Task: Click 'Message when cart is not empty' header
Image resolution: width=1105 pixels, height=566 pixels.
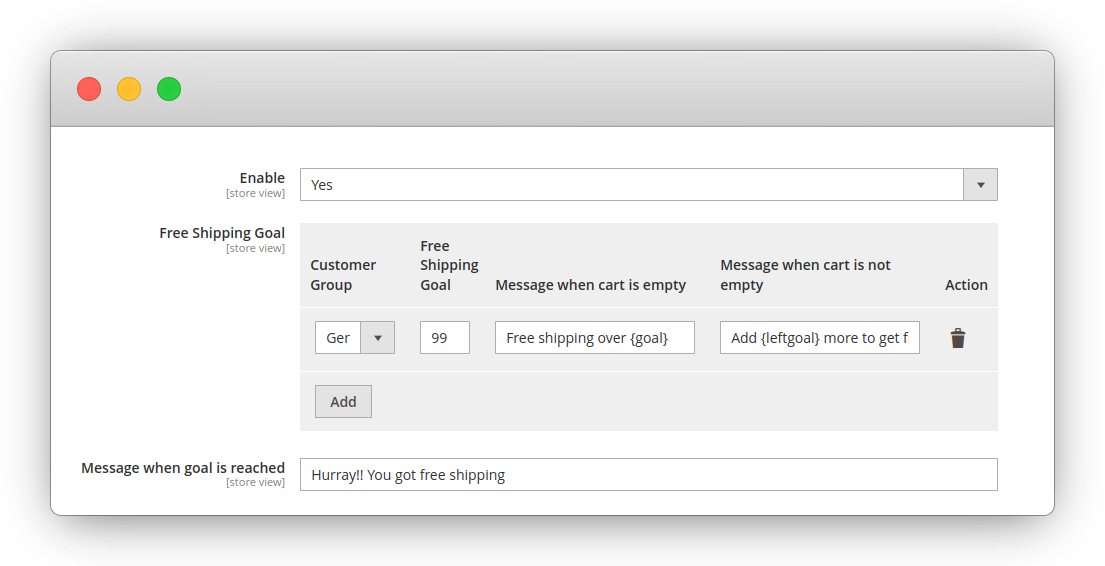Action: click(805, 275)
